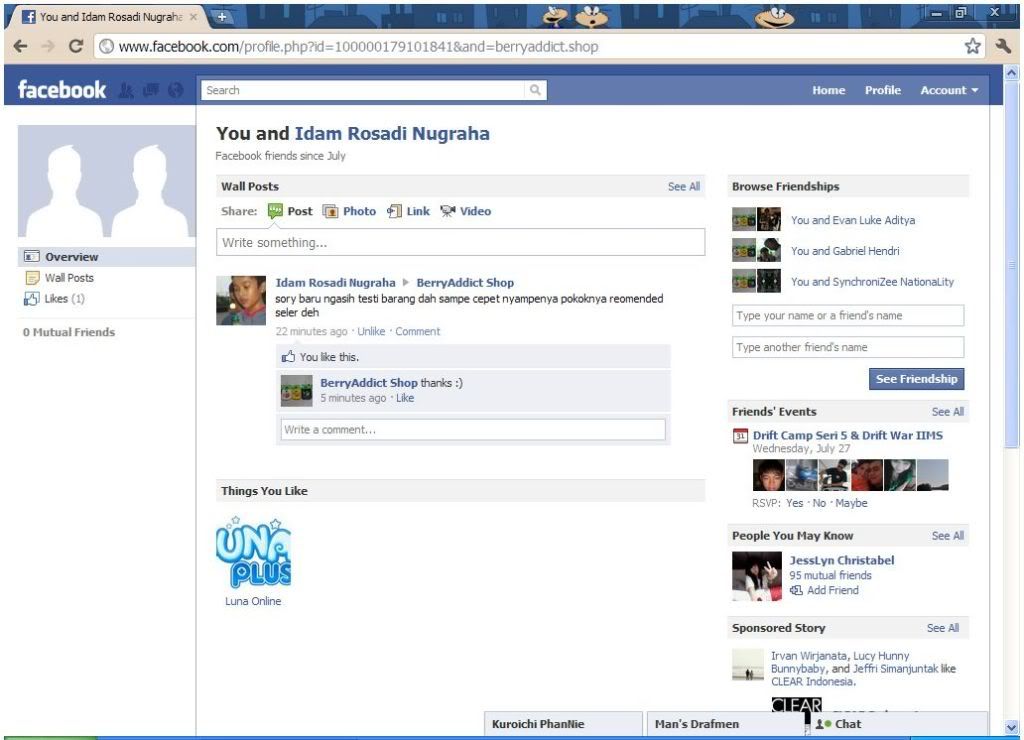1024x740 pixels.
Task: Open the Account dropdown menu
Action: point(949,90)
